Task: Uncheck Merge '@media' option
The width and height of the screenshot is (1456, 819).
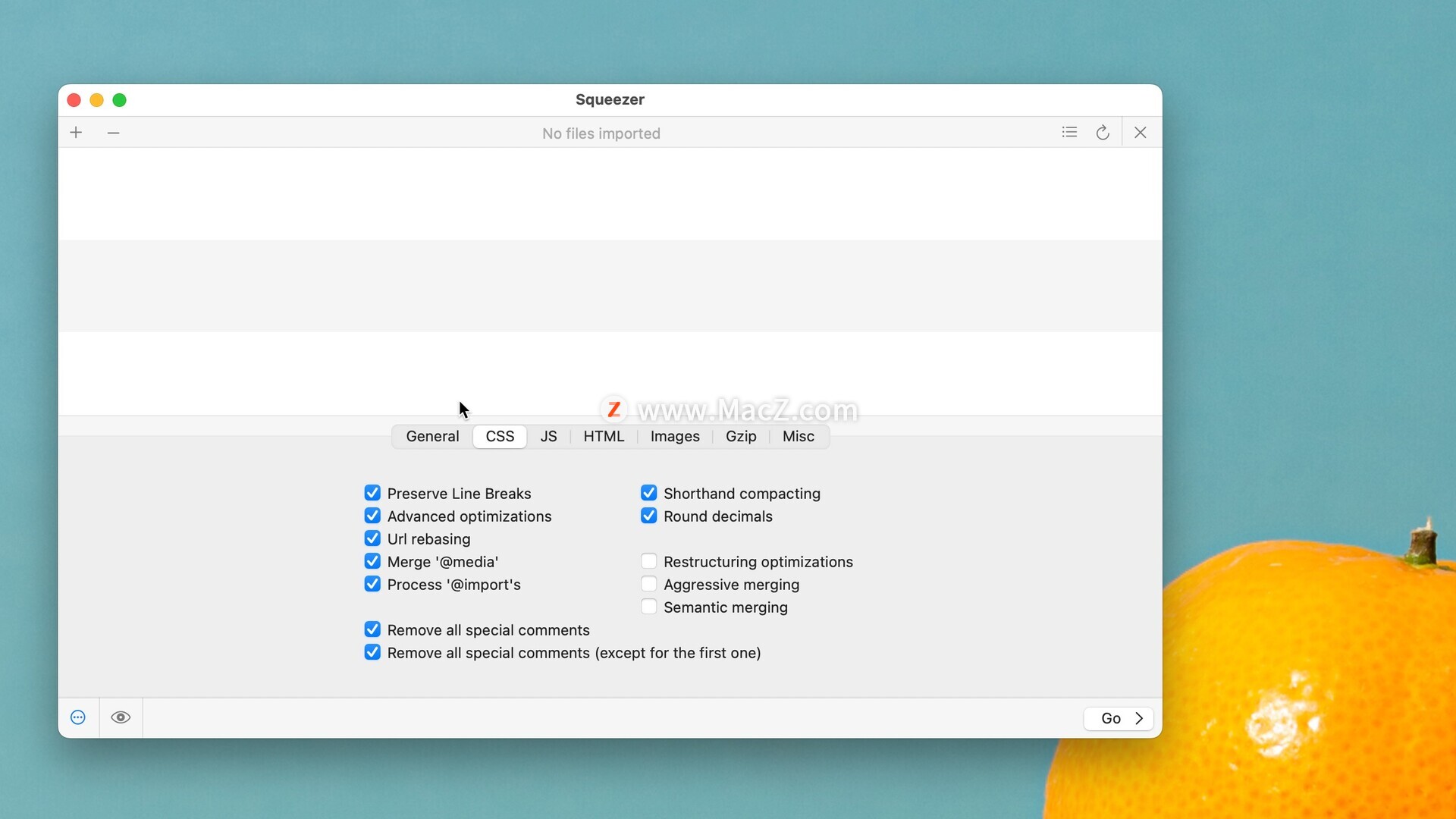Action: 372,561
